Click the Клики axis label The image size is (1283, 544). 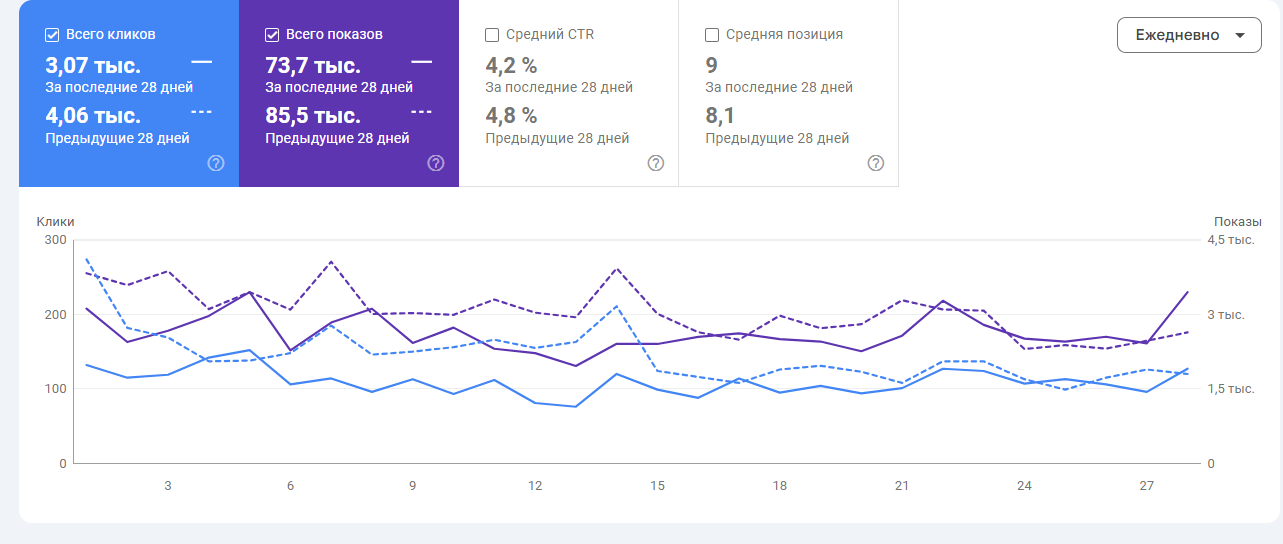56,221
